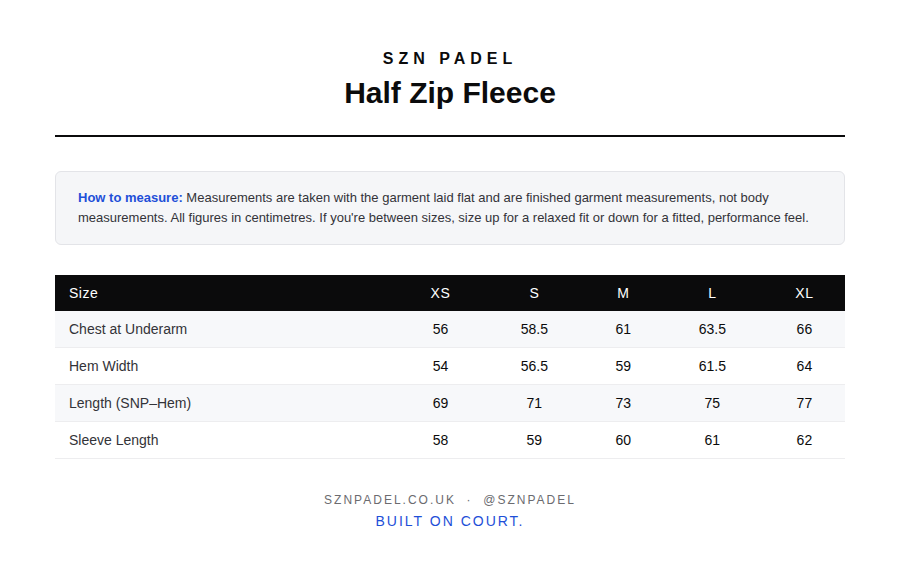Select the 56.5 hem width value

[x=534, y=366]
